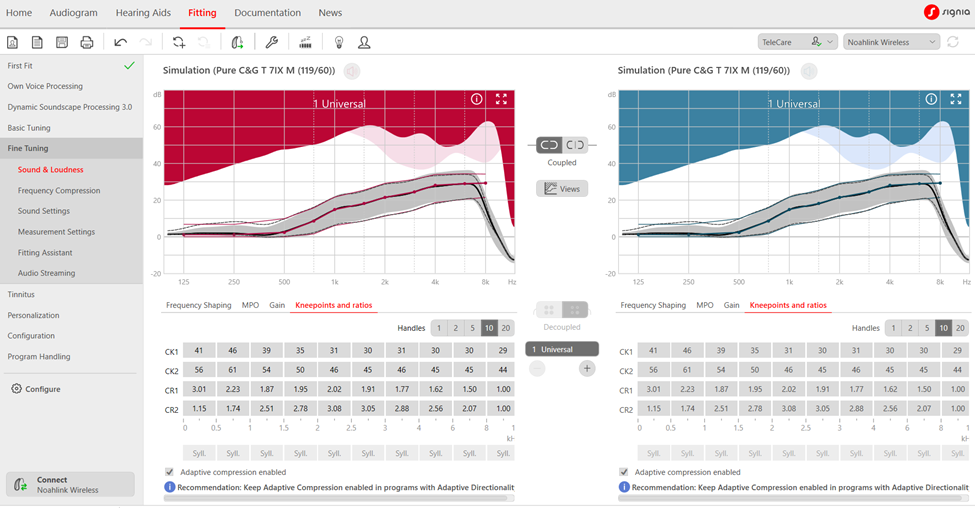
Task: Show info for the blue right graph
Action: (x=931, y=99)
